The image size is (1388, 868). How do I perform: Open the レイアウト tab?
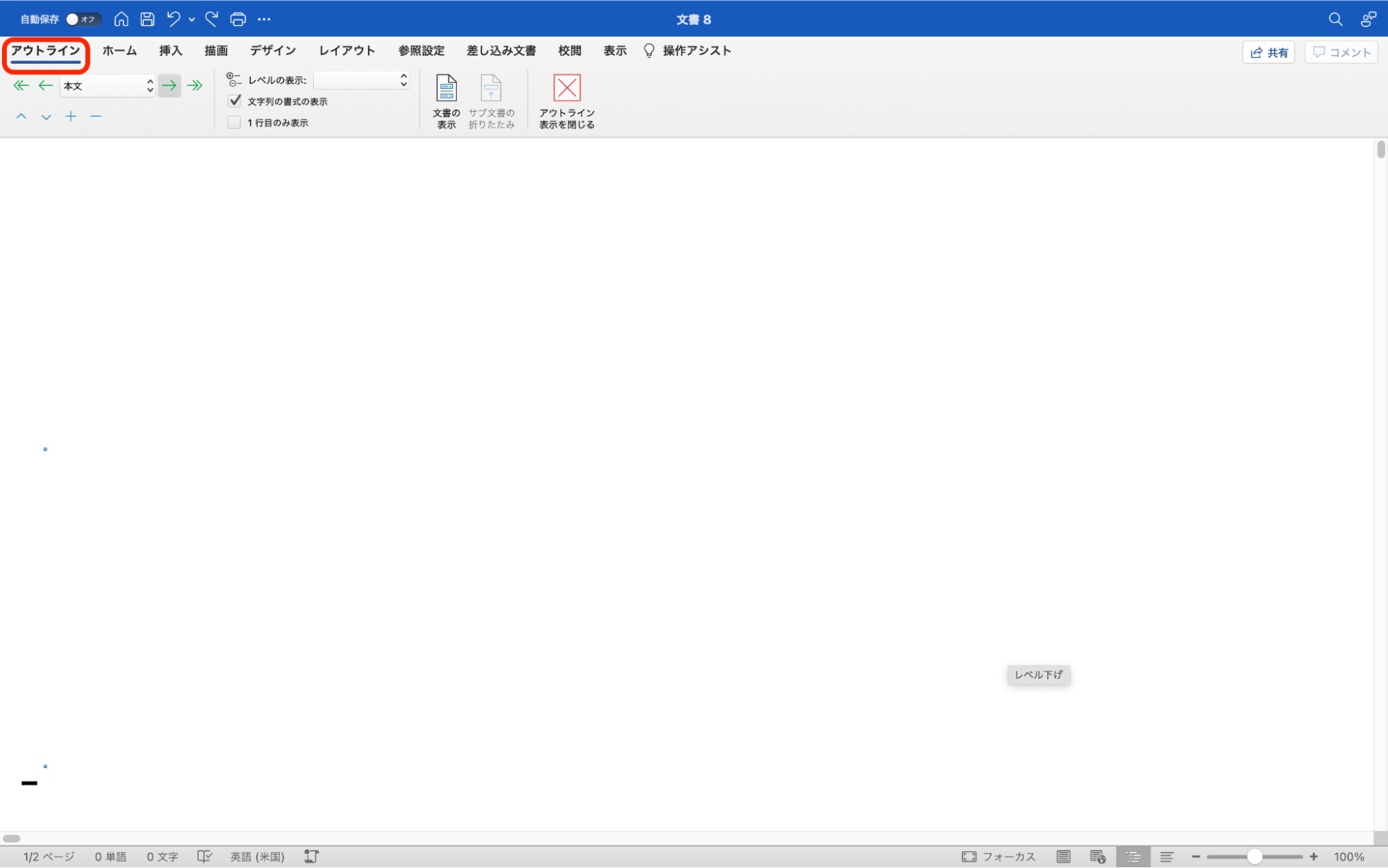click(x=347, y=51)
